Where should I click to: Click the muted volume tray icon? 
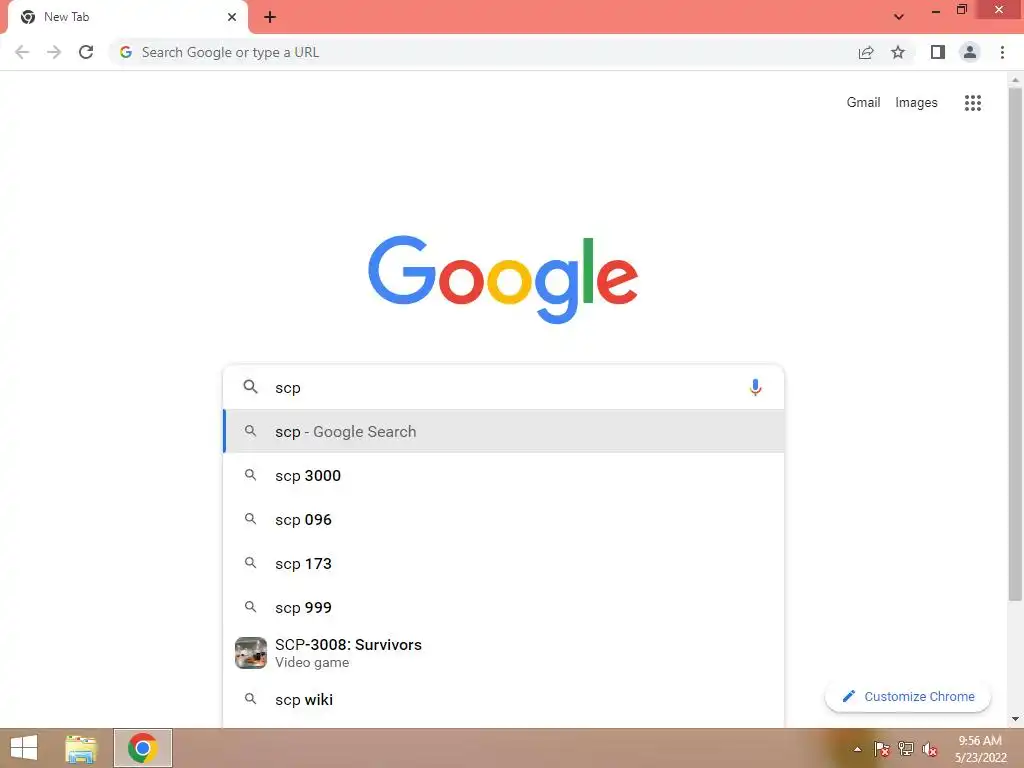pos(929,749)
